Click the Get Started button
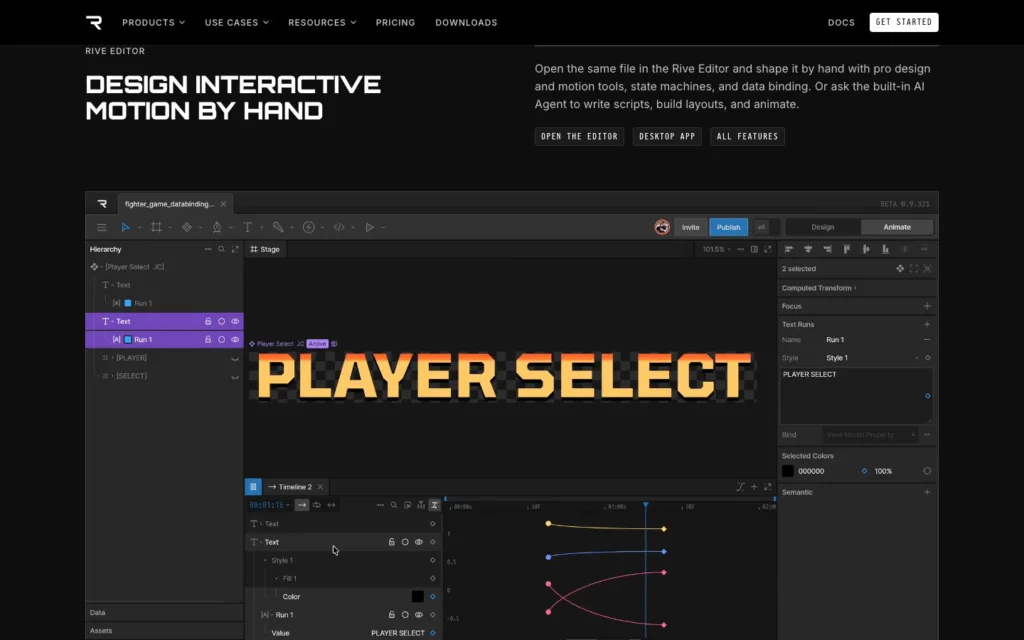 click(x=904, y=22)
